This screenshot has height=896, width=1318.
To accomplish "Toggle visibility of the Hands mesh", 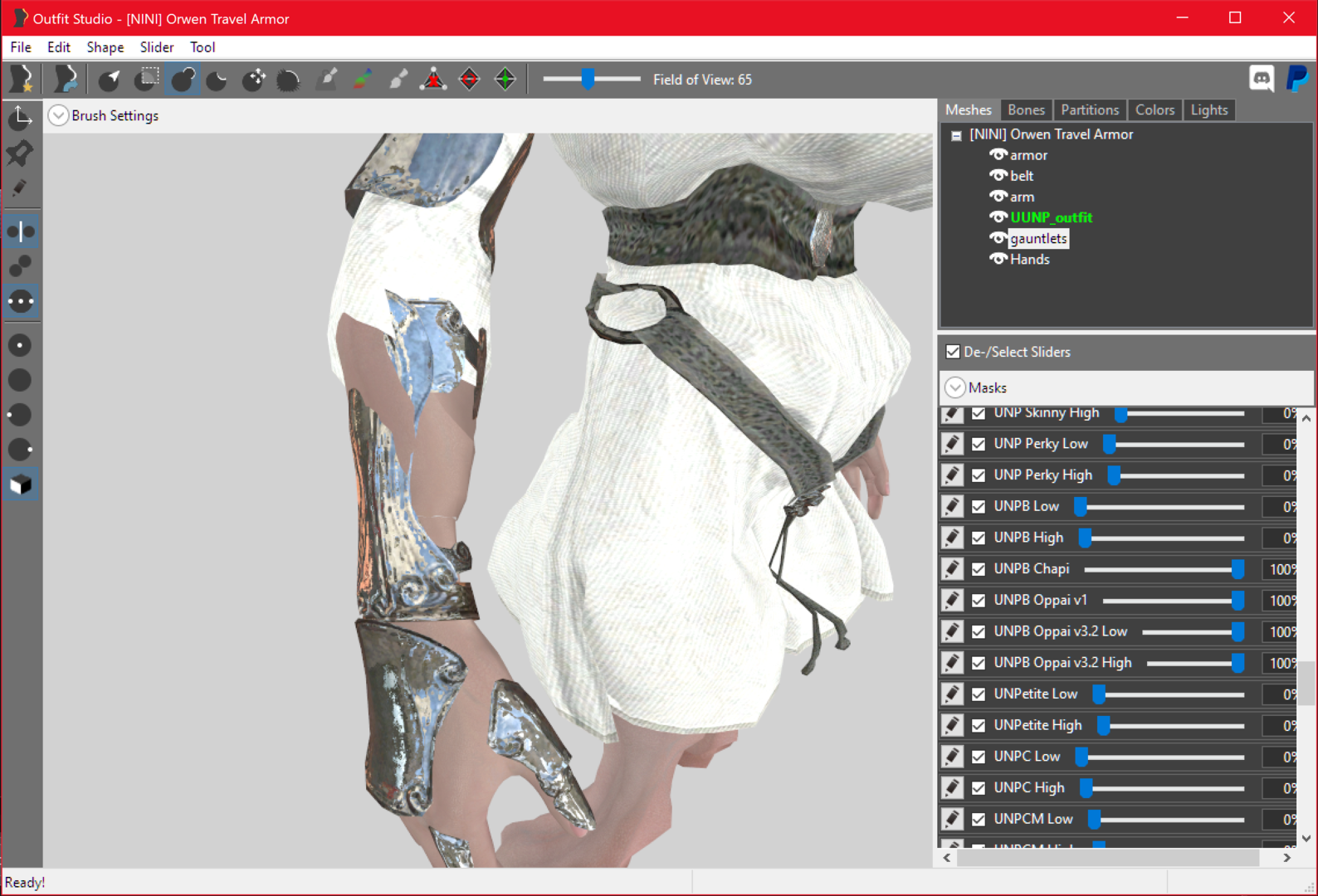I will 998,260.
